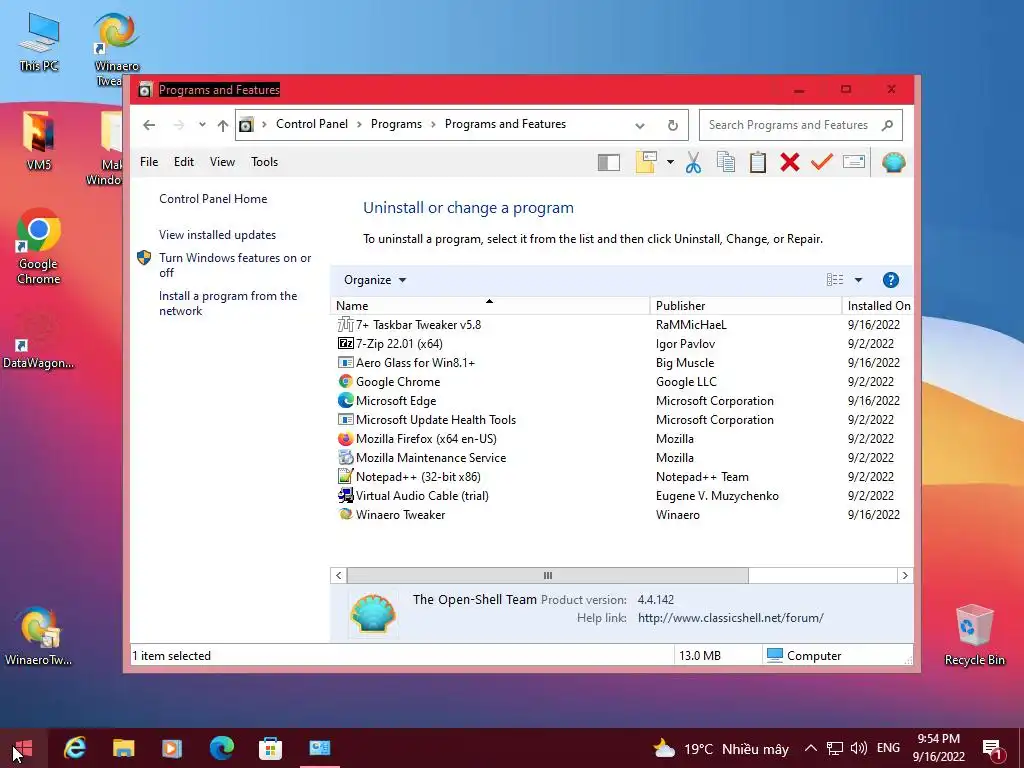This screenshot has height=768, width=1024.
Task: Open Control Panel Home link
Action: coord(213,199)
